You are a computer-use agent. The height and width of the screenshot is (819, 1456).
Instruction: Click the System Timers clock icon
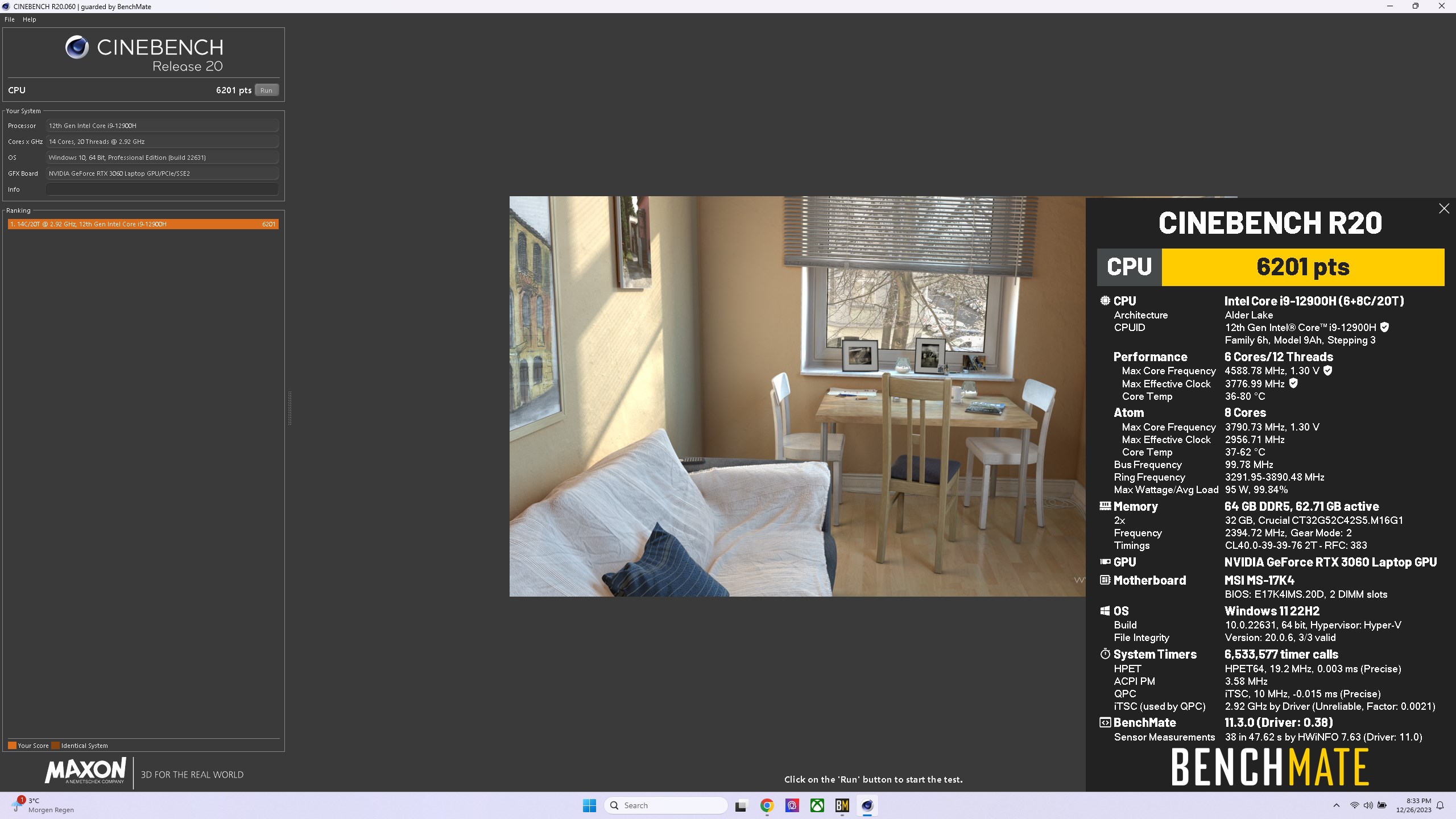point(1105,654)
